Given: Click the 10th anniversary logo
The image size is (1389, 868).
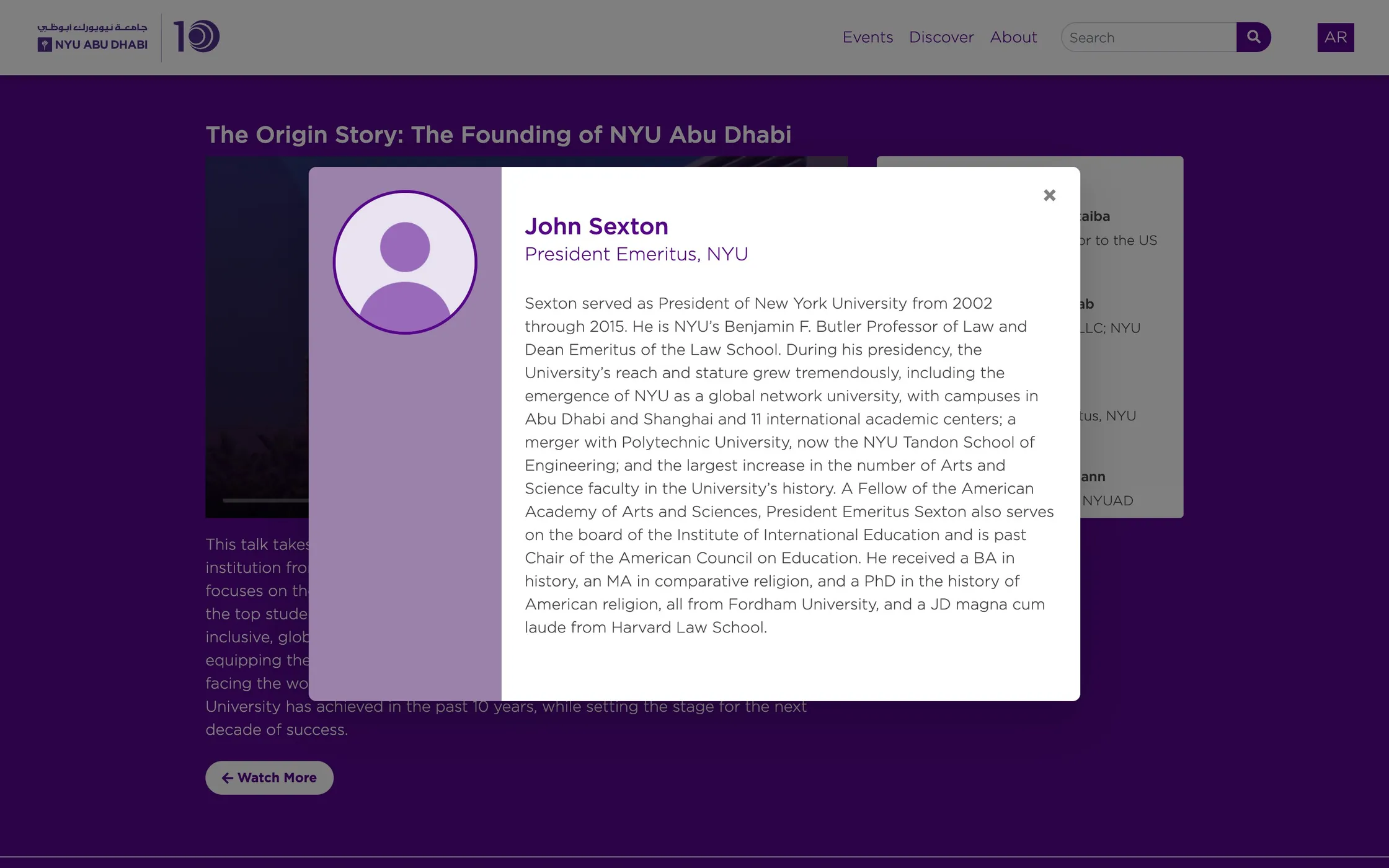Looking at the screenshot, I should click(197, 37).
